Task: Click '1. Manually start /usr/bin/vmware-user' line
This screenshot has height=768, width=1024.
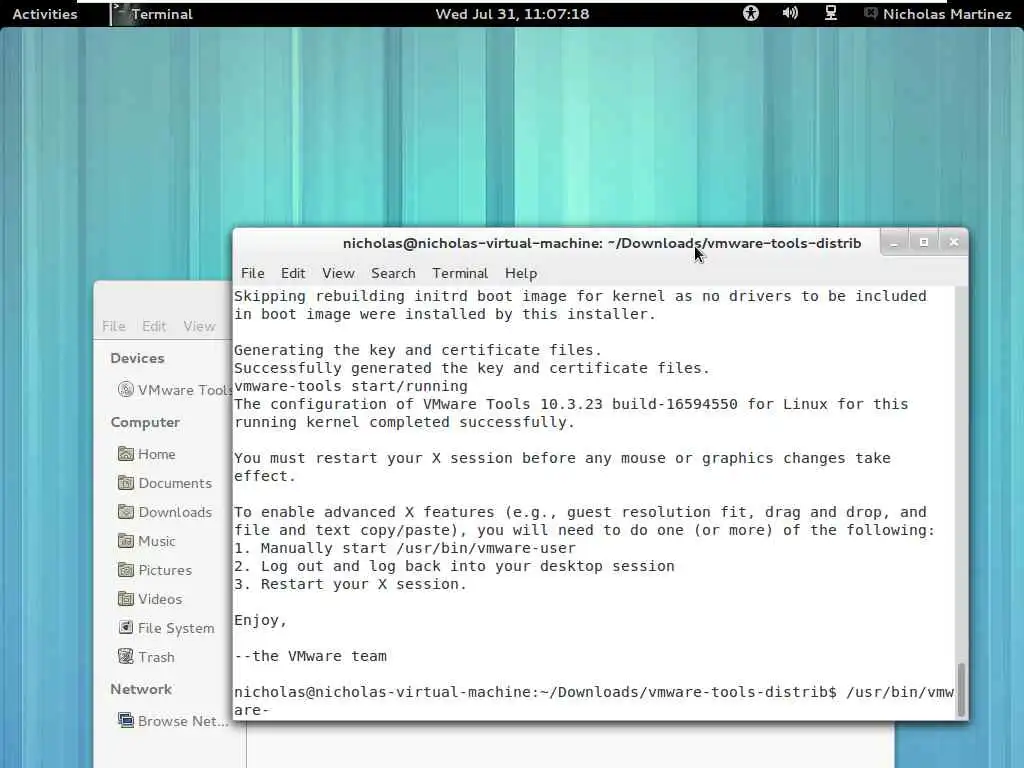Action: click(x=405, y=549)
